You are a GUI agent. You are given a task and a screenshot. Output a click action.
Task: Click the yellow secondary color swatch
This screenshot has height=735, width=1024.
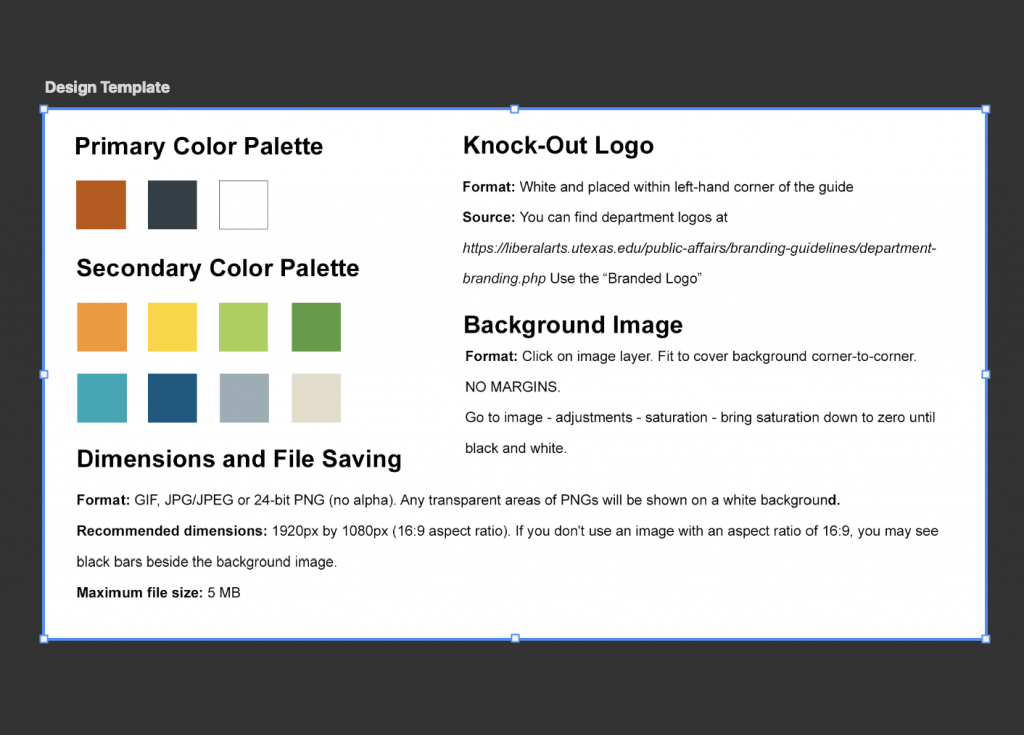(x=172, y=327)
